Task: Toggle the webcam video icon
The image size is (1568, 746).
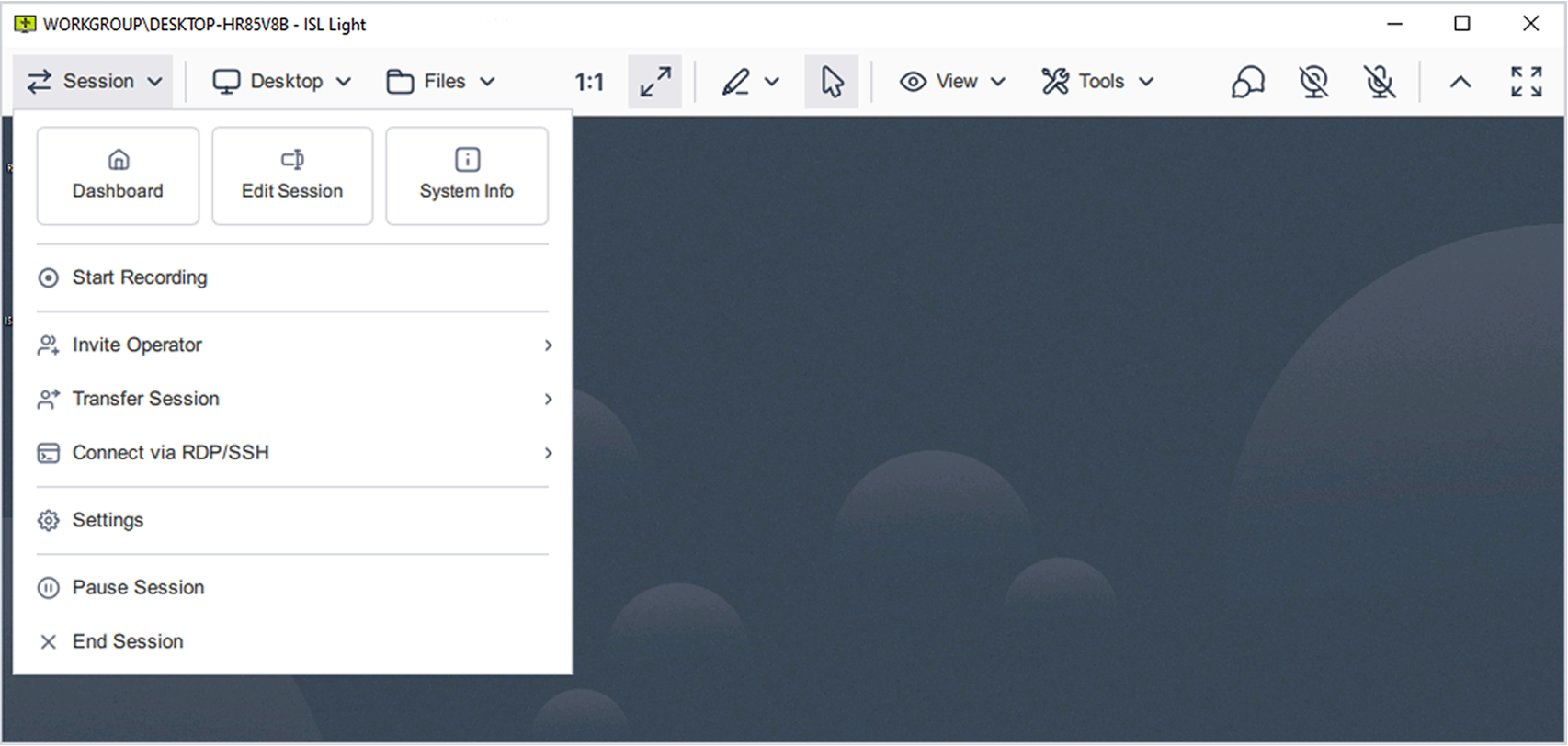Action: click(x=1313, y=82)
